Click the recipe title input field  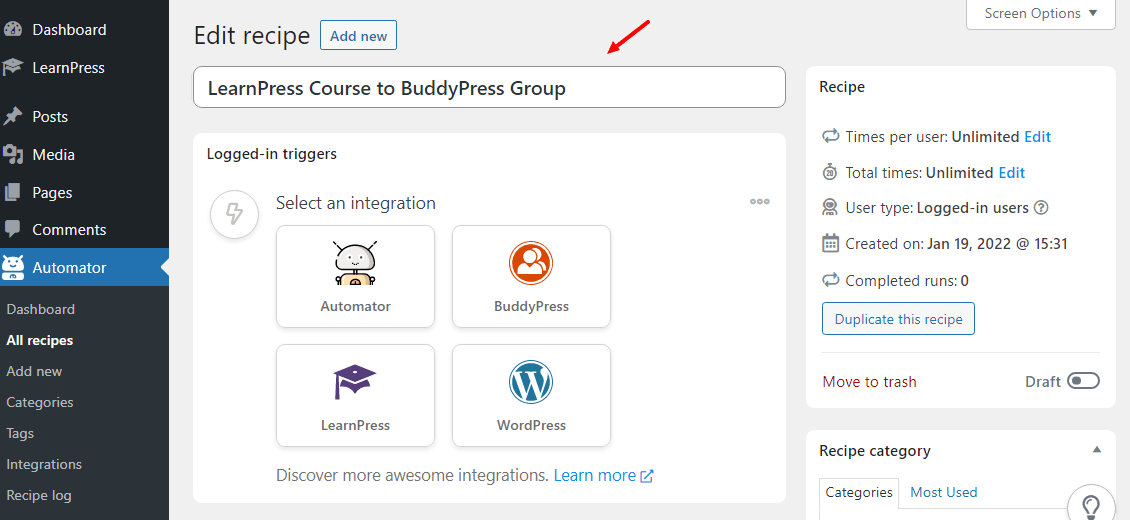coord(489,87)
